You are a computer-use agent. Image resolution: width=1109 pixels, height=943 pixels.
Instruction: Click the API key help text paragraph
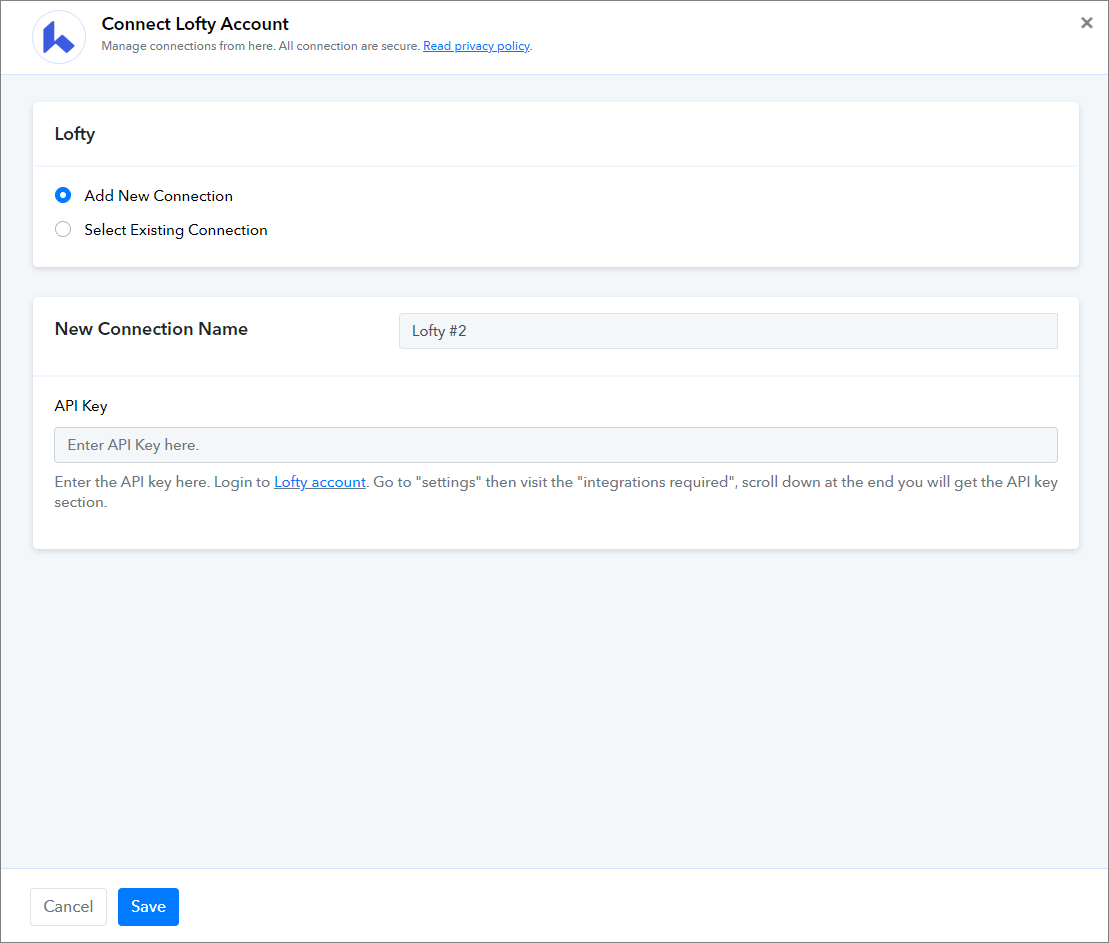coord(556,492)
